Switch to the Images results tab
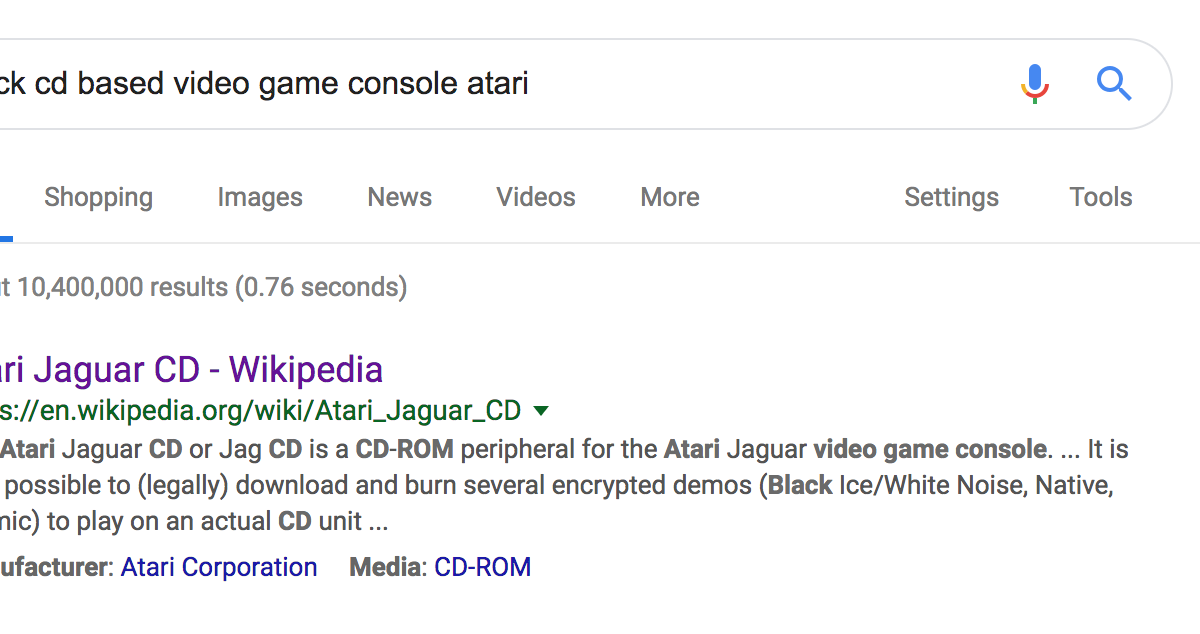1200x634 pixels. pos(260,198)
